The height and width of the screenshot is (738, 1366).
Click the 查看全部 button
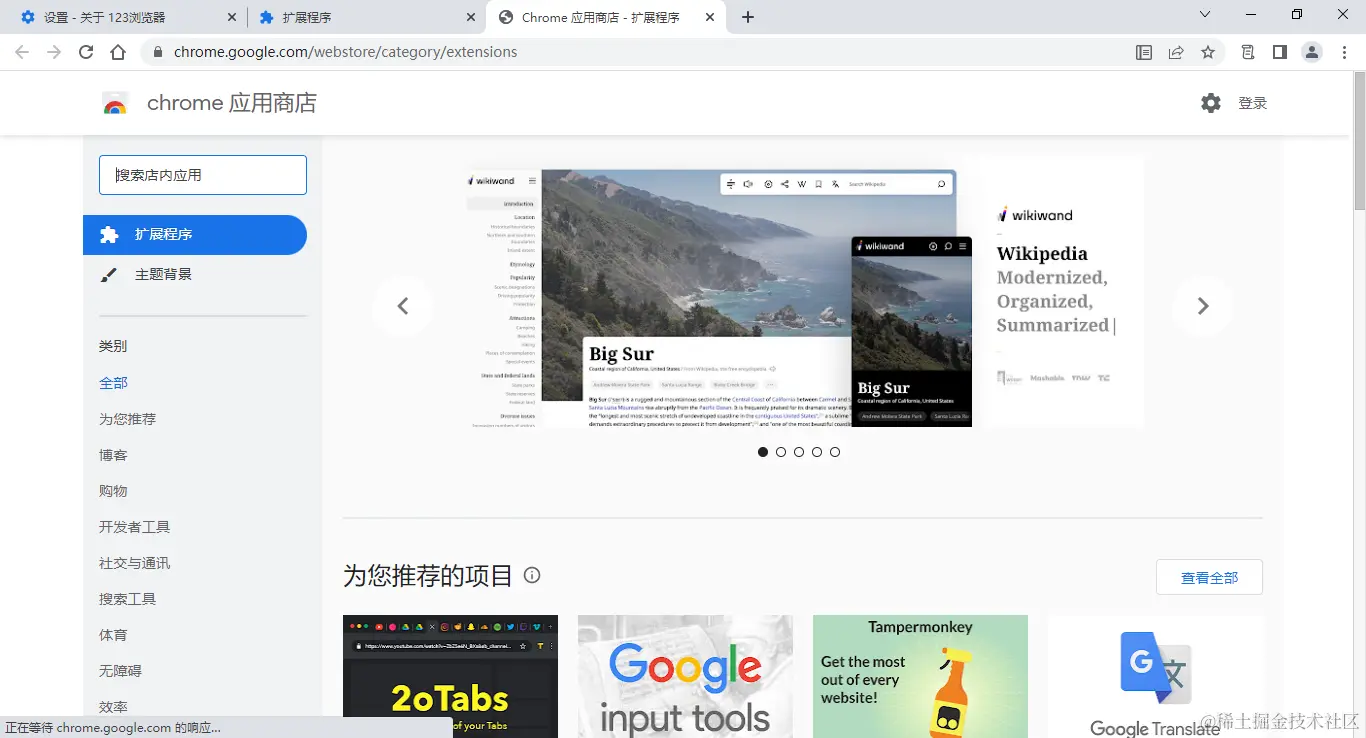point(1209,577)
